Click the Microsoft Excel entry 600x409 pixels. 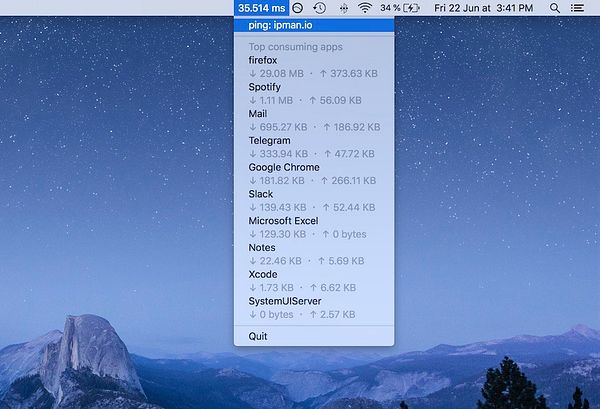[283, 220]
